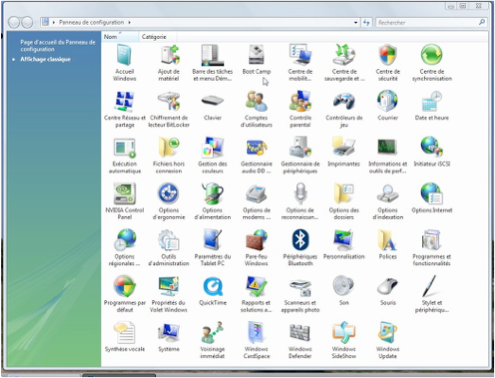
Task: Open Ajout de matériel
Action: pos(169,63)
